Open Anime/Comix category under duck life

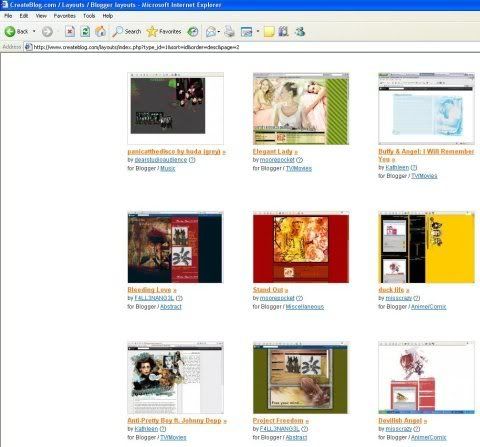pos(428,307)
